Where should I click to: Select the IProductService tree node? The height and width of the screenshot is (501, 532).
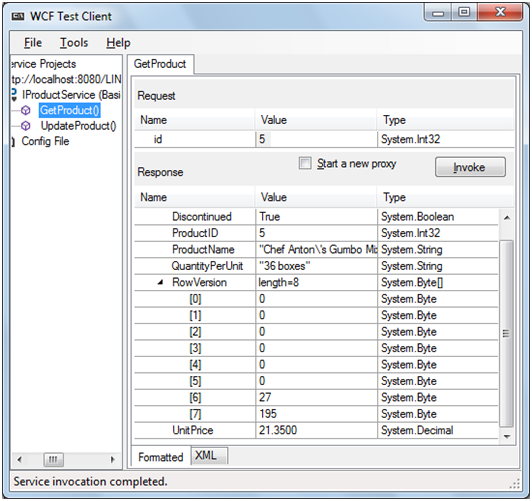tap(71, 95)
